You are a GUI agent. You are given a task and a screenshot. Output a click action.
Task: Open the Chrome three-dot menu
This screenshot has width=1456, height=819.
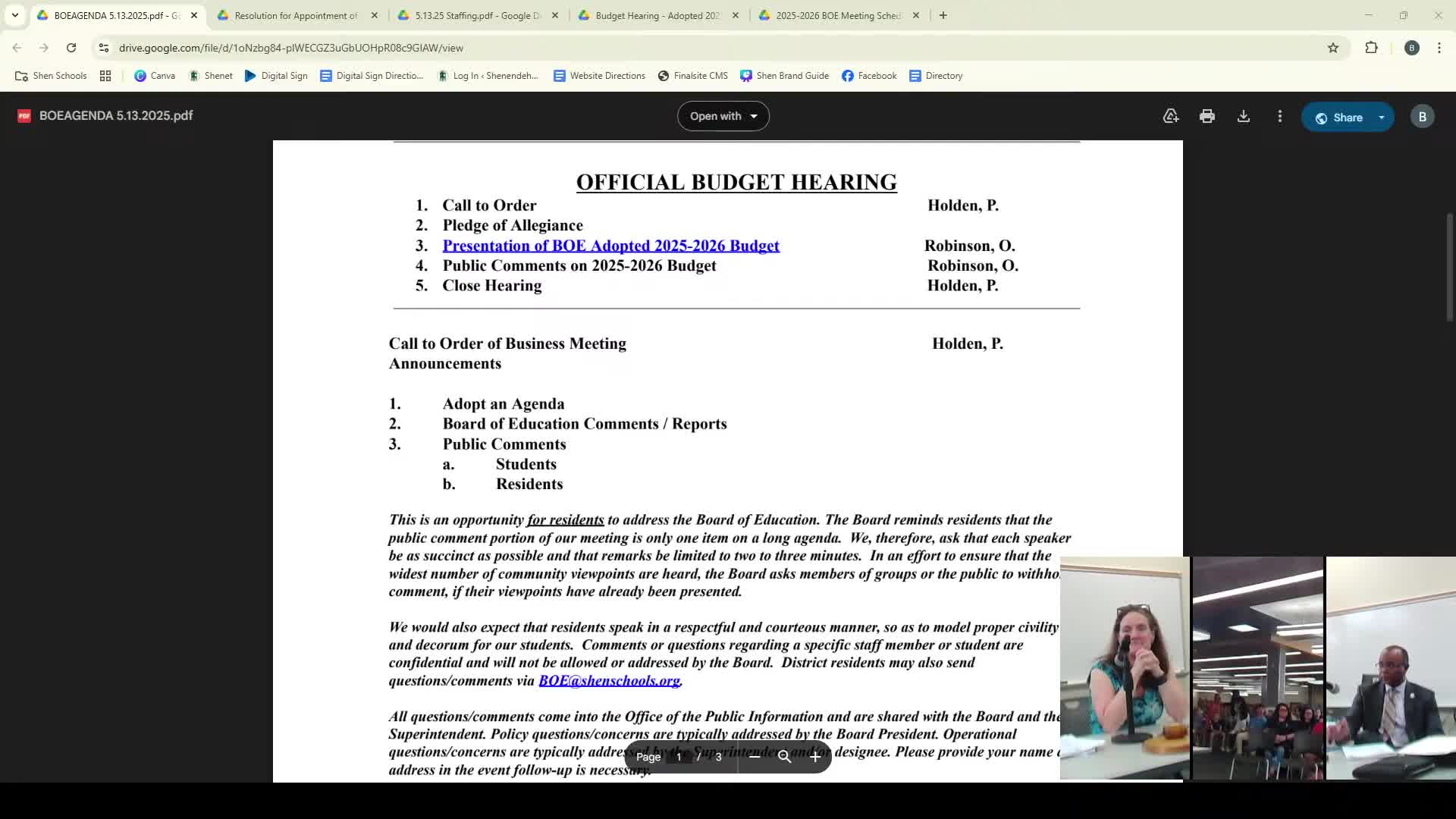click(x=1439, y=48)
